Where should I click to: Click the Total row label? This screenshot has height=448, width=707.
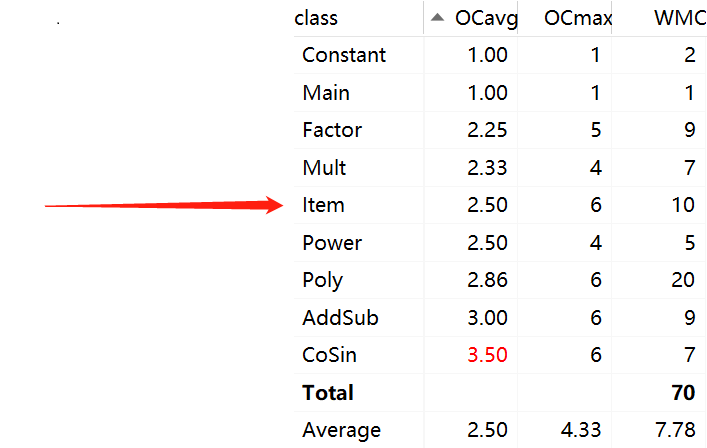pyautogui.click(x=328, y=393)
